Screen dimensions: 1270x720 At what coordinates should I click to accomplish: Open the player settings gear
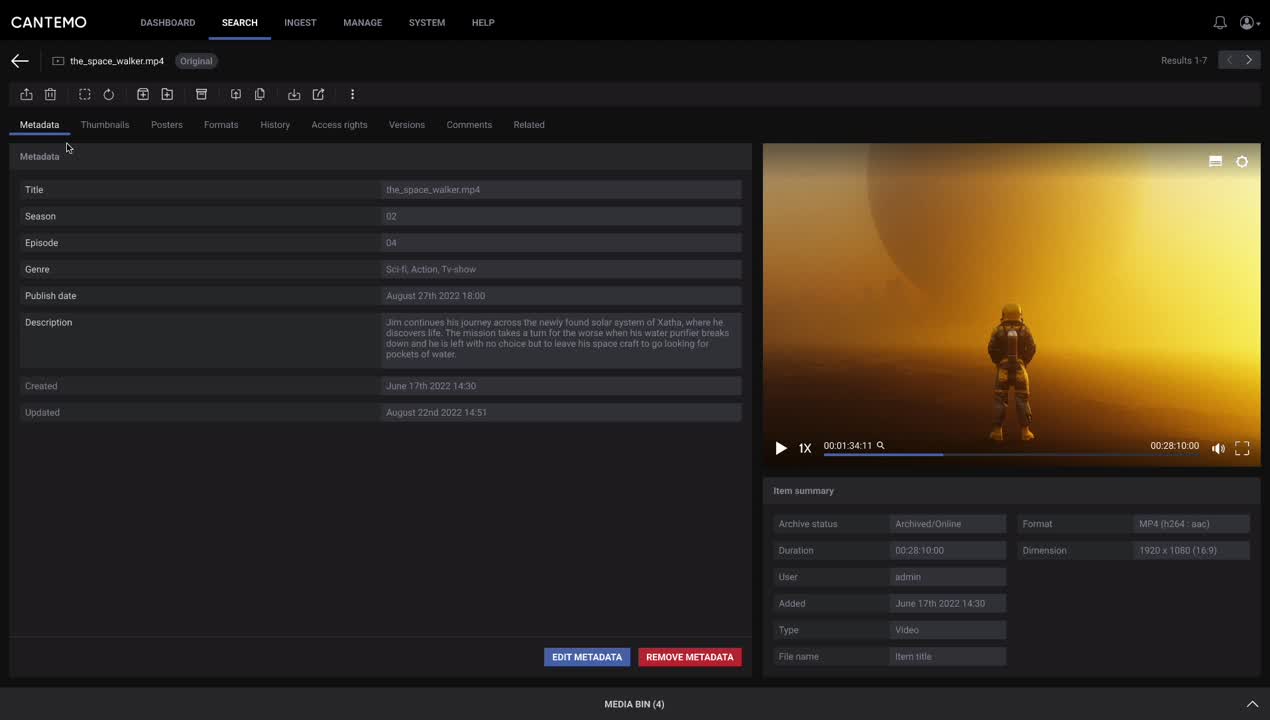click(x=1242, y=161)
